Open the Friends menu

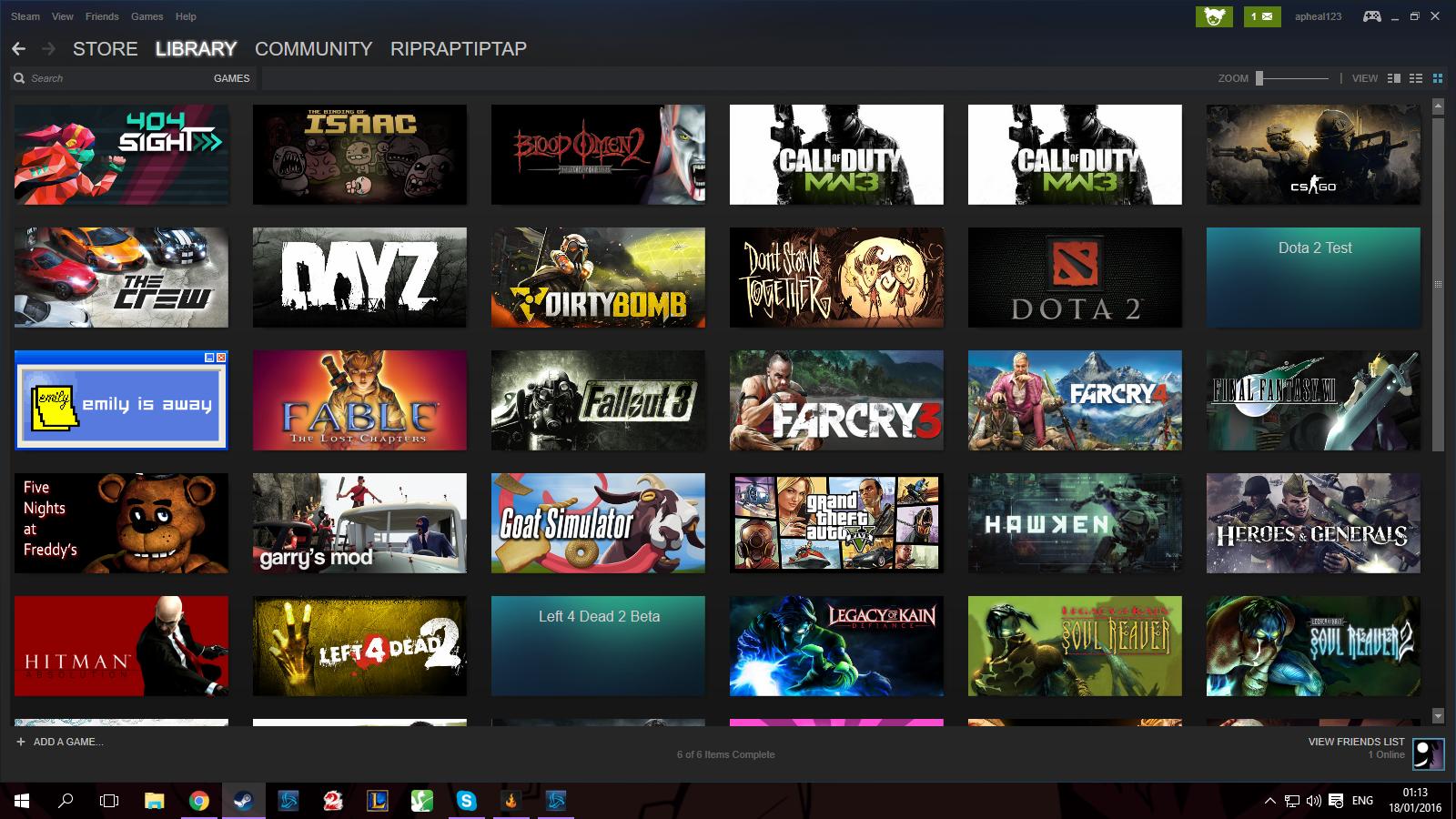coord(102,16)
